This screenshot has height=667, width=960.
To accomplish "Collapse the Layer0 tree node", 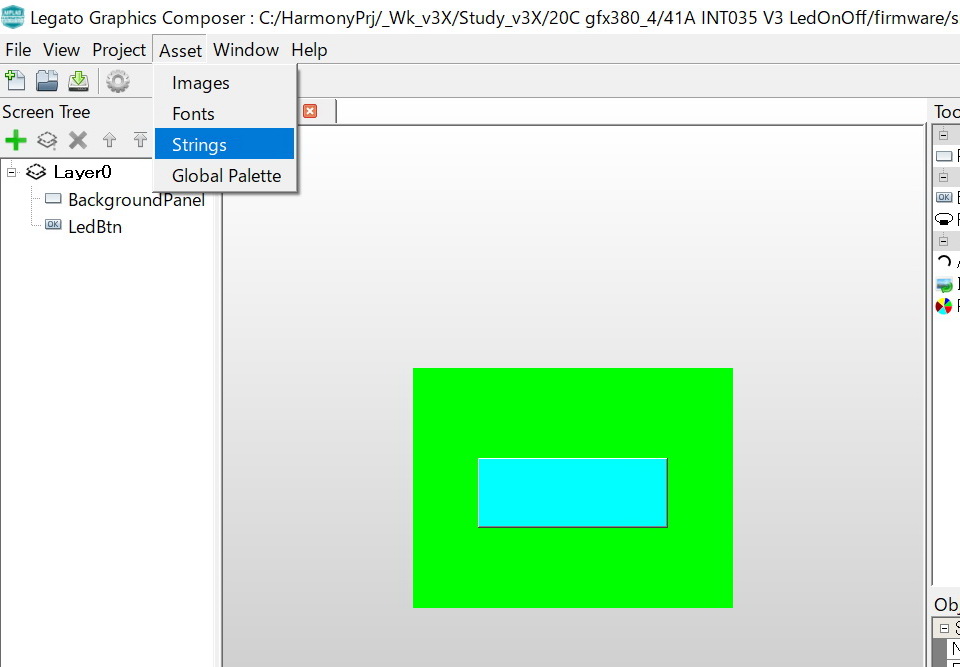I will tap(12, 172).
